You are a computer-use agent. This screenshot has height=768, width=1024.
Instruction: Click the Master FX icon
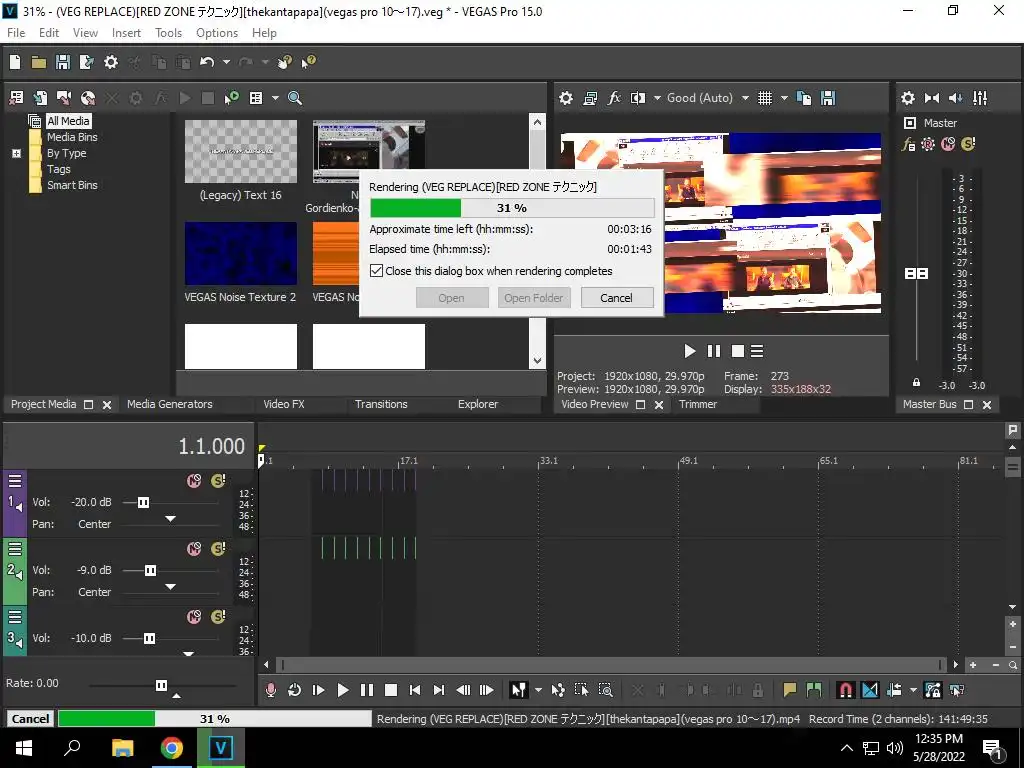click(x=908, y=144)
